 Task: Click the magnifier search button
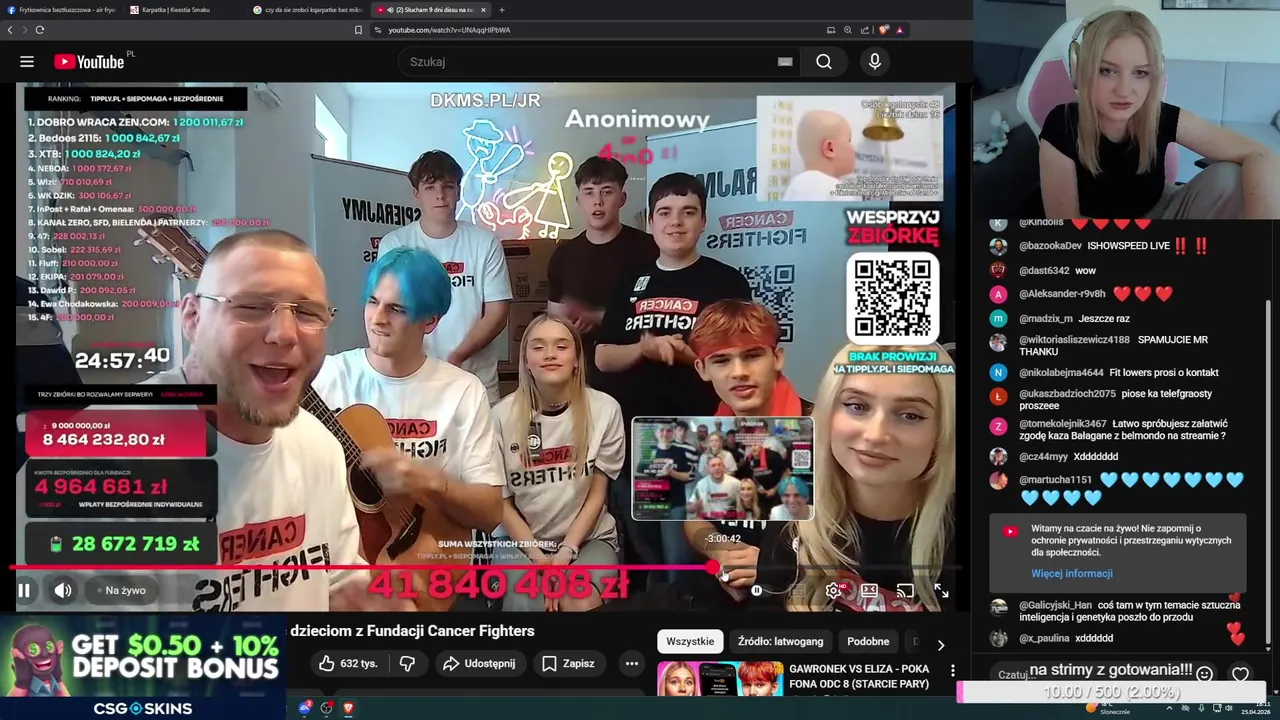tap(824, 62)
